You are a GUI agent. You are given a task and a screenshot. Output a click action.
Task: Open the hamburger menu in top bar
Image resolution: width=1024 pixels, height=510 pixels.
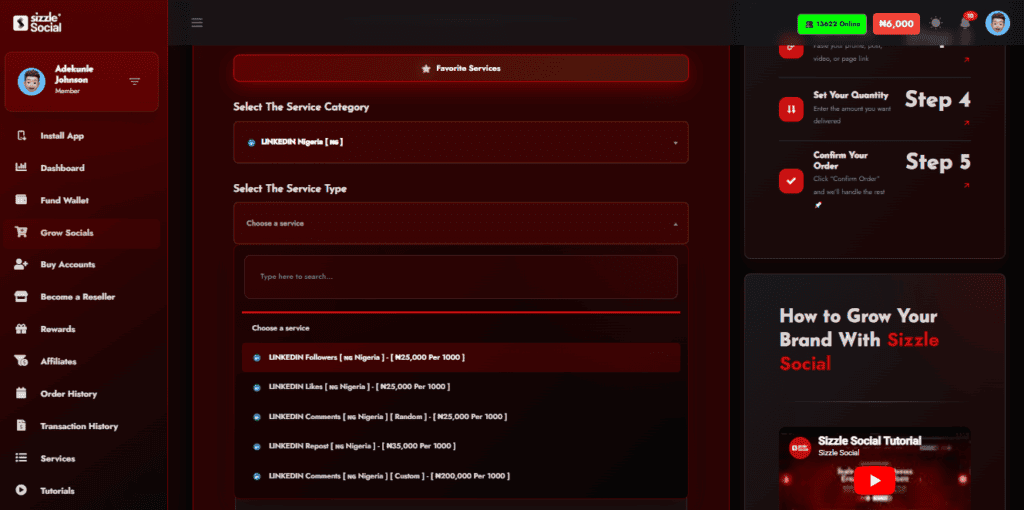click(x=197, y=23)
